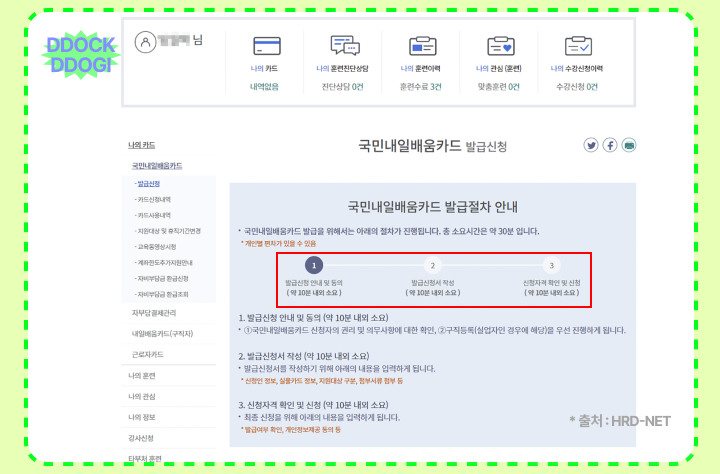Viewport: 720px width, 474px height.
Task: Open the 강사신청 sidebar section
Action: pos(141,438)
